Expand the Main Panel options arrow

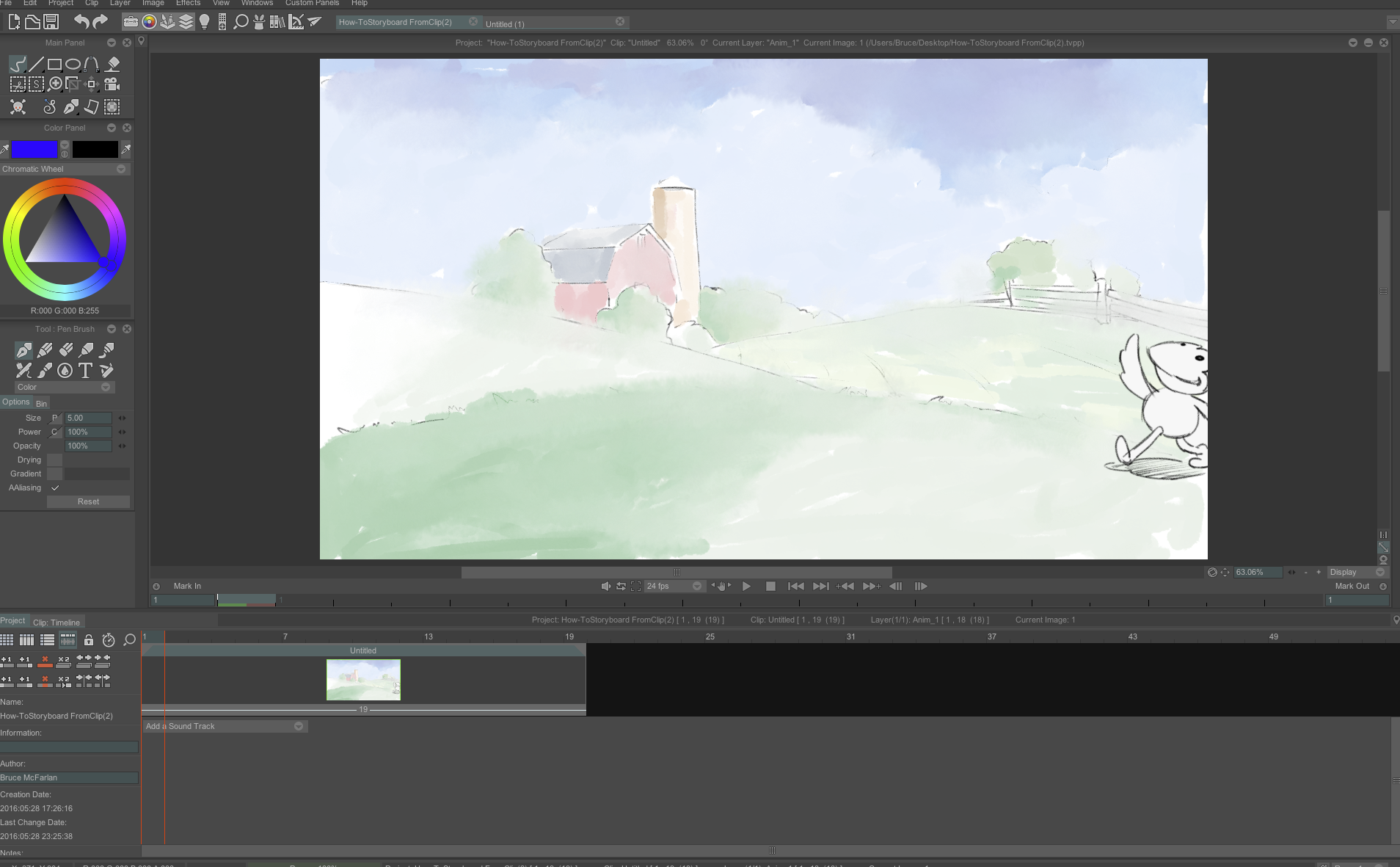tap(112, 43)
